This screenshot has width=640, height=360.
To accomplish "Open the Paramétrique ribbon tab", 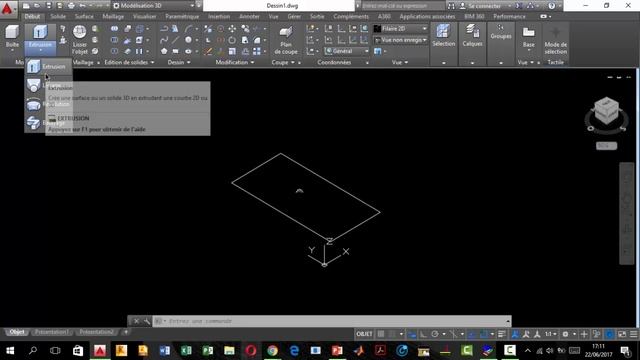I will coord(182,16).
